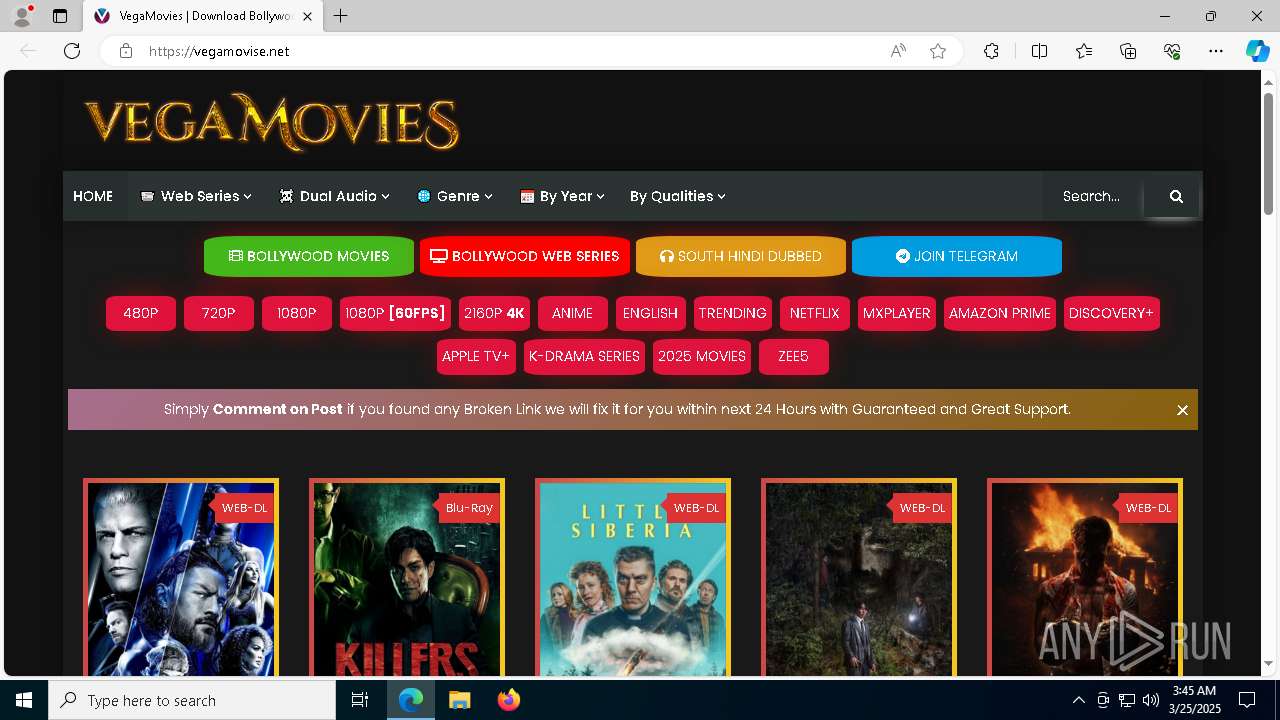Filter by 1080P quality
The height and width of the screenshot is (720, 1280).
(x=297, y=313)
